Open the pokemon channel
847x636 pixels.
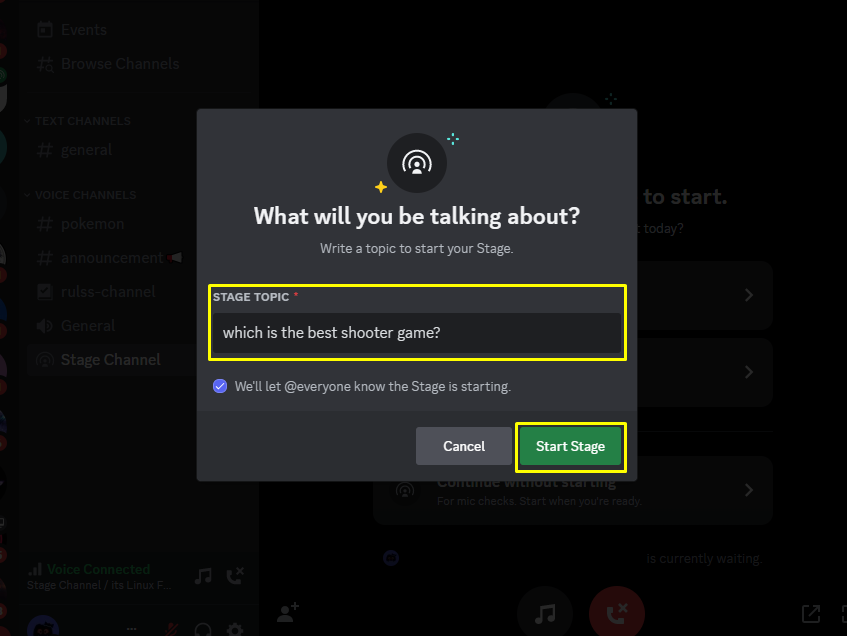pyautogui.click(x=80, y=224)
